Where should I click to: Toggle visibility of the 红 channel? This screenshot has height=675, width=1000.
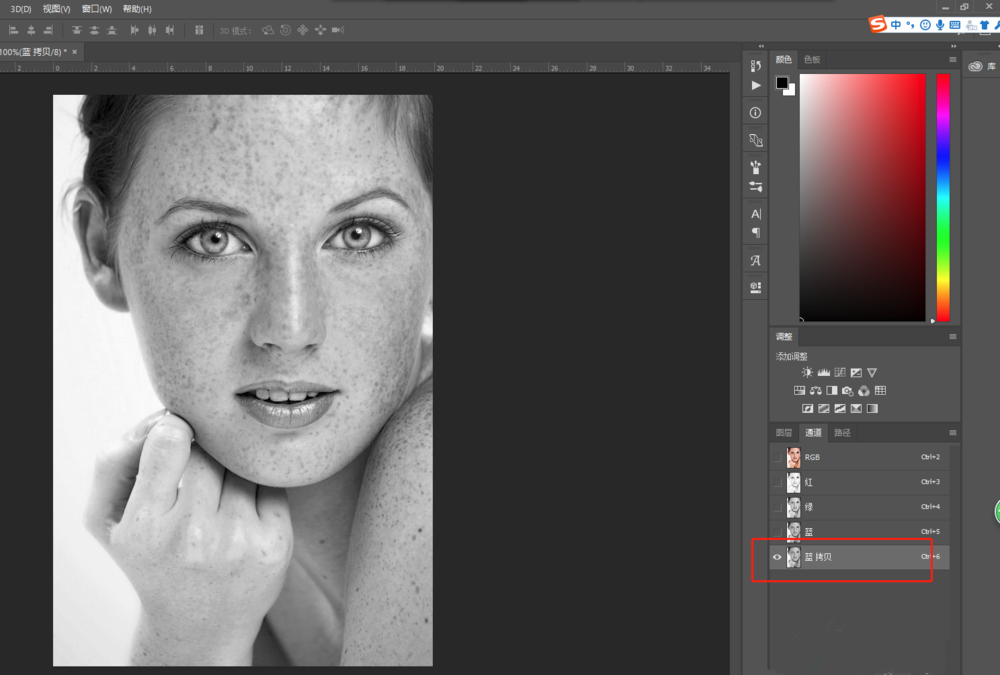click(777, 482)
